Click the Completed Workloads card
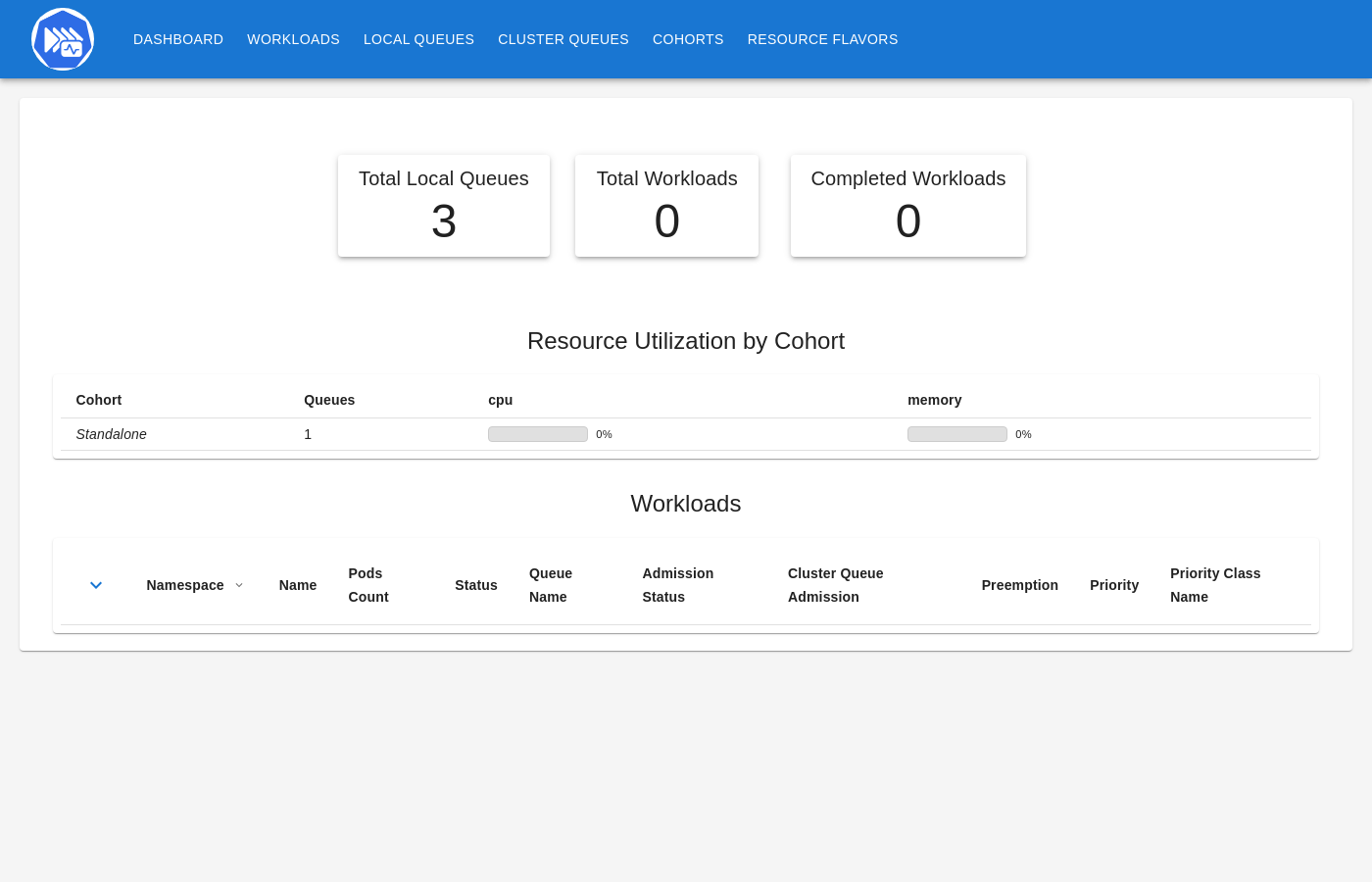Screen dimensions: 1372x882 908,206
